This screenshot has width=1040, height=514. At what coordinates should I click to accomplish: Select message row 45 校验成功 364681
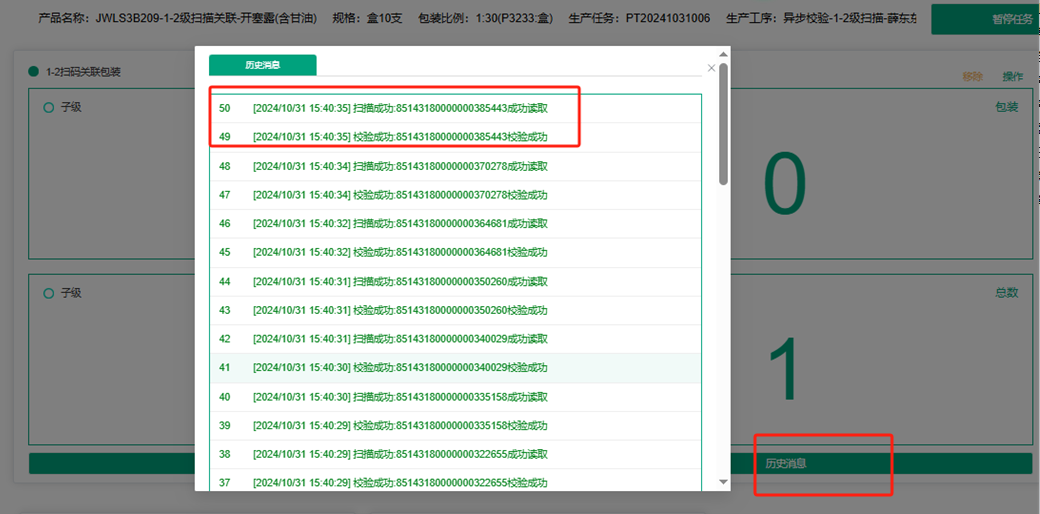click(456, 253)
